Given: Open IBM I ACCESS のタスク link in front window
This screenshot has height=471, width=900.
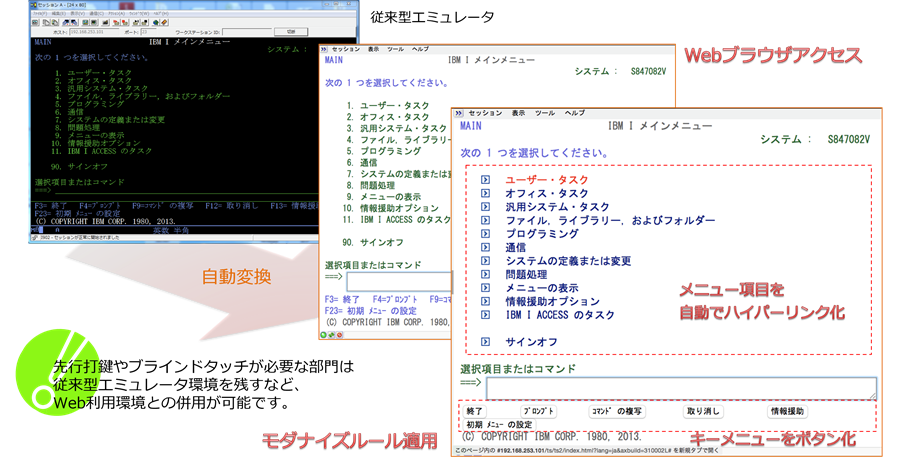Looking at the screenshot, I should (560, 315).
